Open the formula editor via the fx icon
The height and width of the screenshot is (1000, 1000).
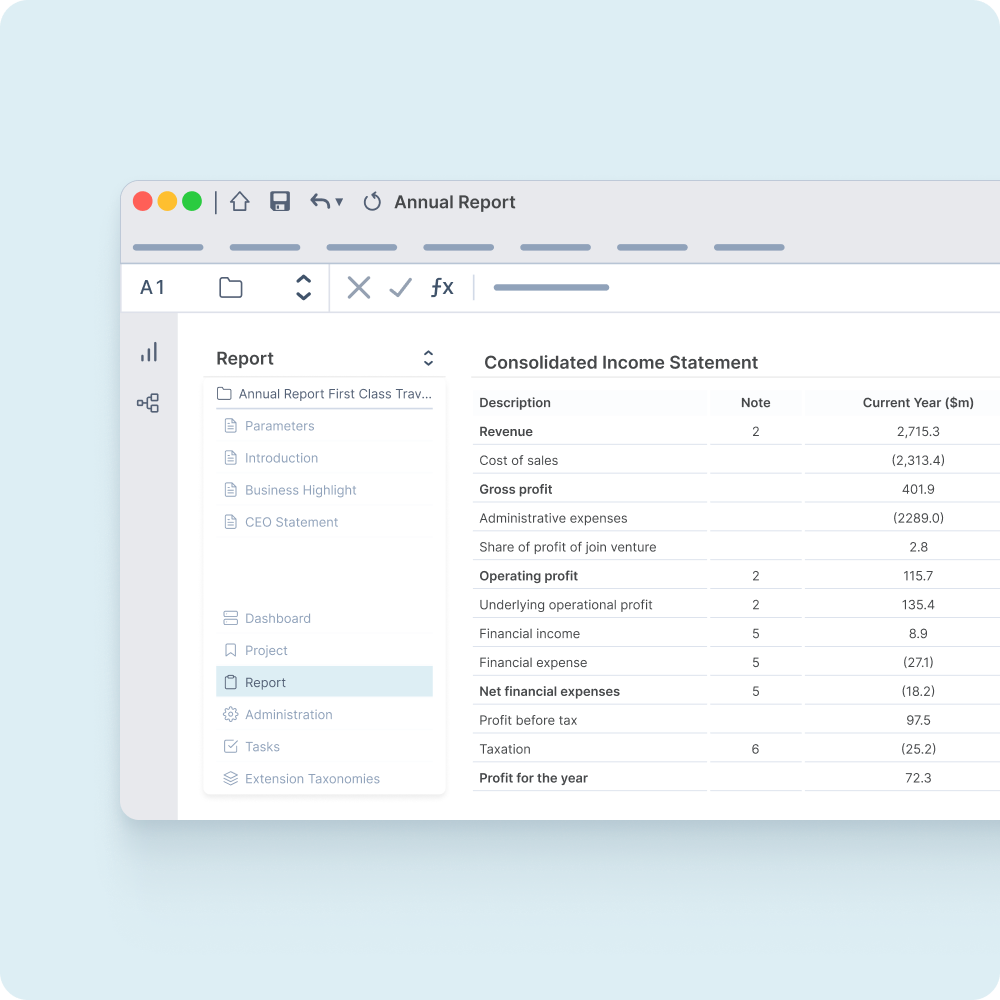pos(442,287)
